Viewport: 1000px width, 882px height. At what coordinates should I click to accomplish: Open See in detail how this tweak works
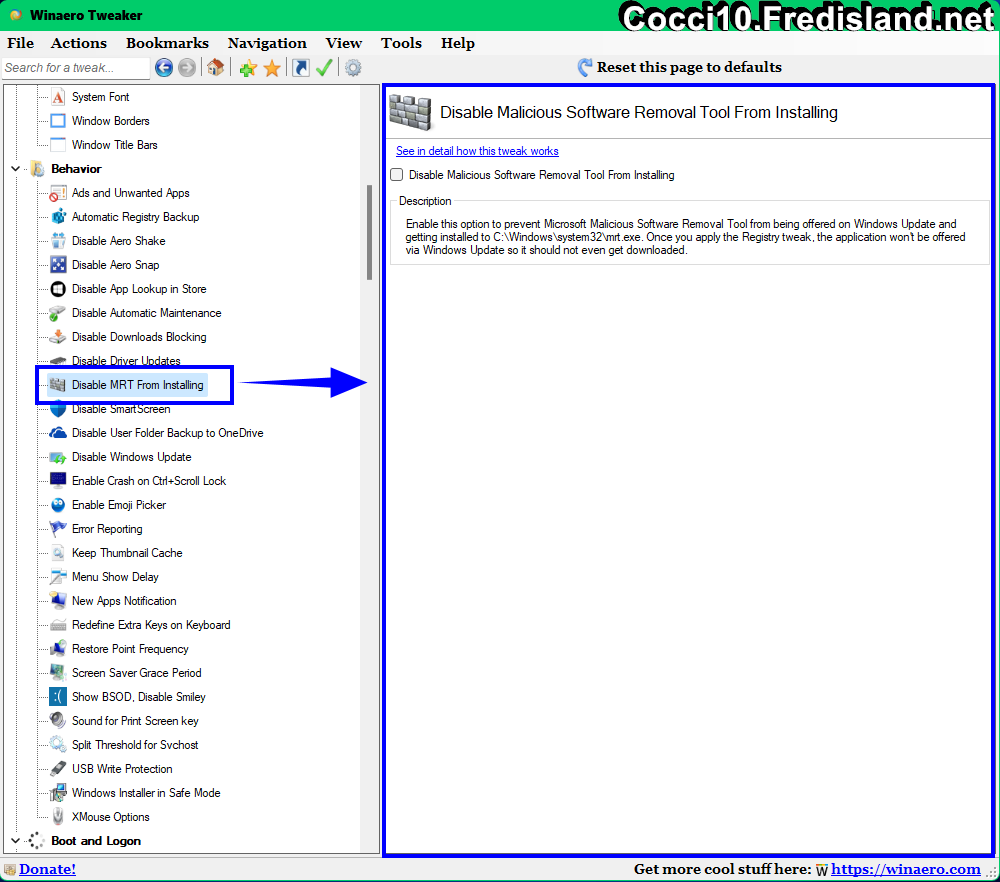click(x=477, y=151)
